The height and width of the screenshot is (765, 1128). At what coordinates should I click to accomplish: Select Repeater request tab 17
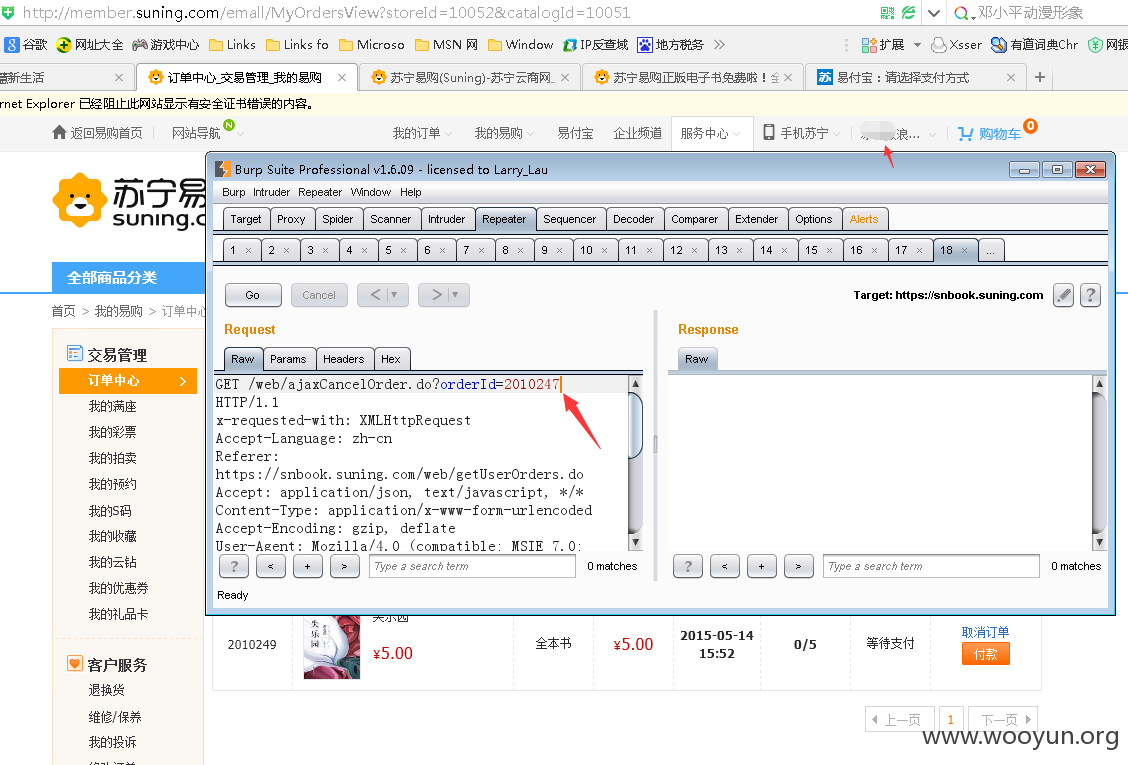(x=901, y=250)
